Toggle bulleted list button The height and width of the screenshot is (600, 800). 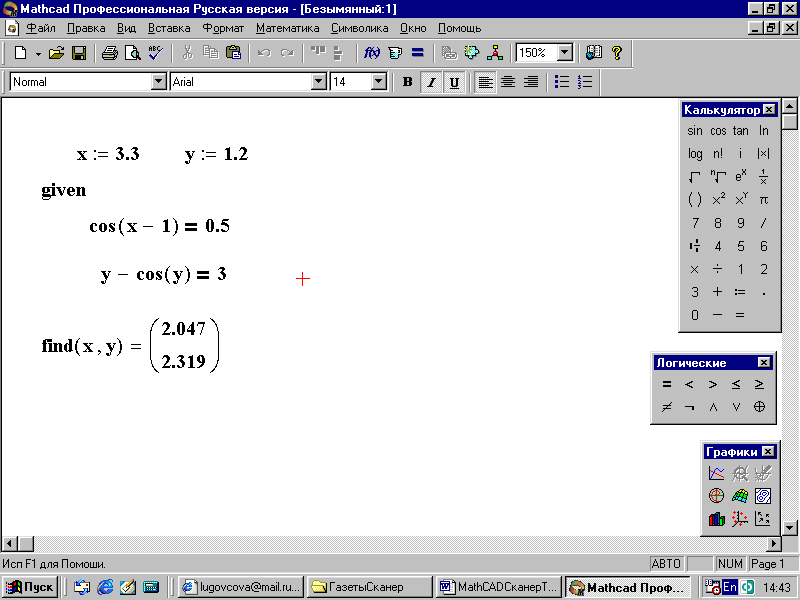point(562,82)
